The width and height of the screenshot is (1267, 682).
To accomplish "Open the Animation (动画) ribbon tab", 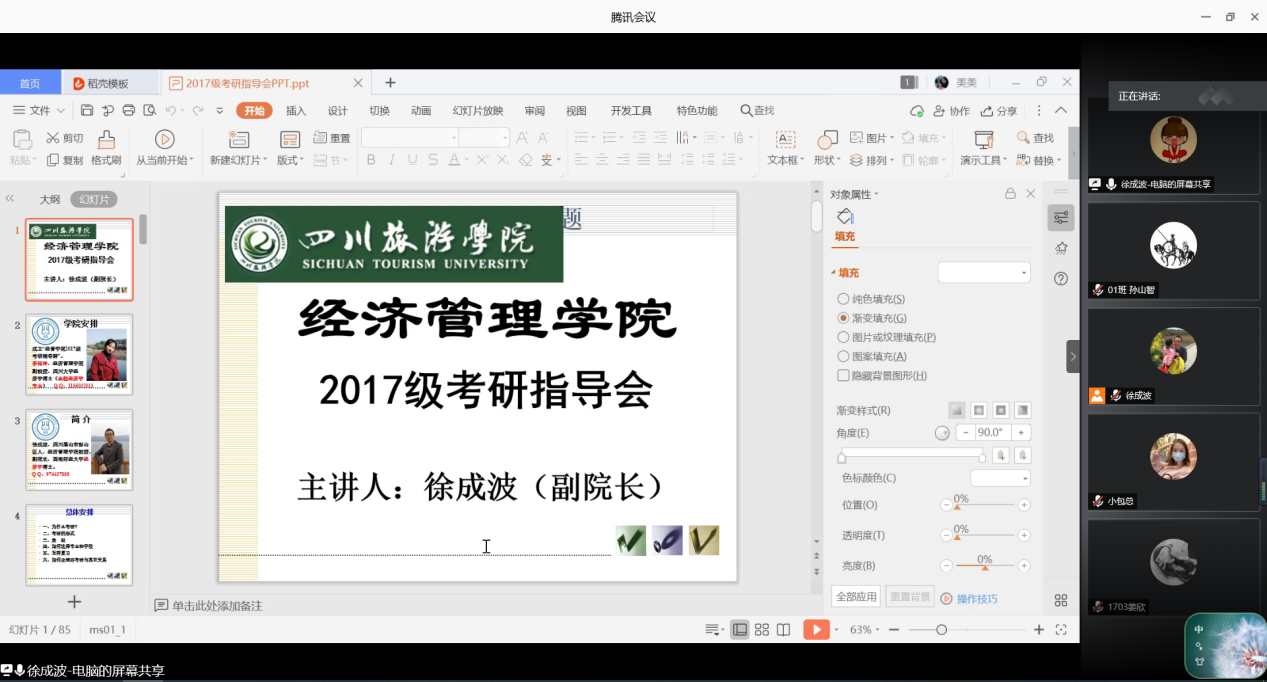I will pyautogui.click(x=421, y=111).
